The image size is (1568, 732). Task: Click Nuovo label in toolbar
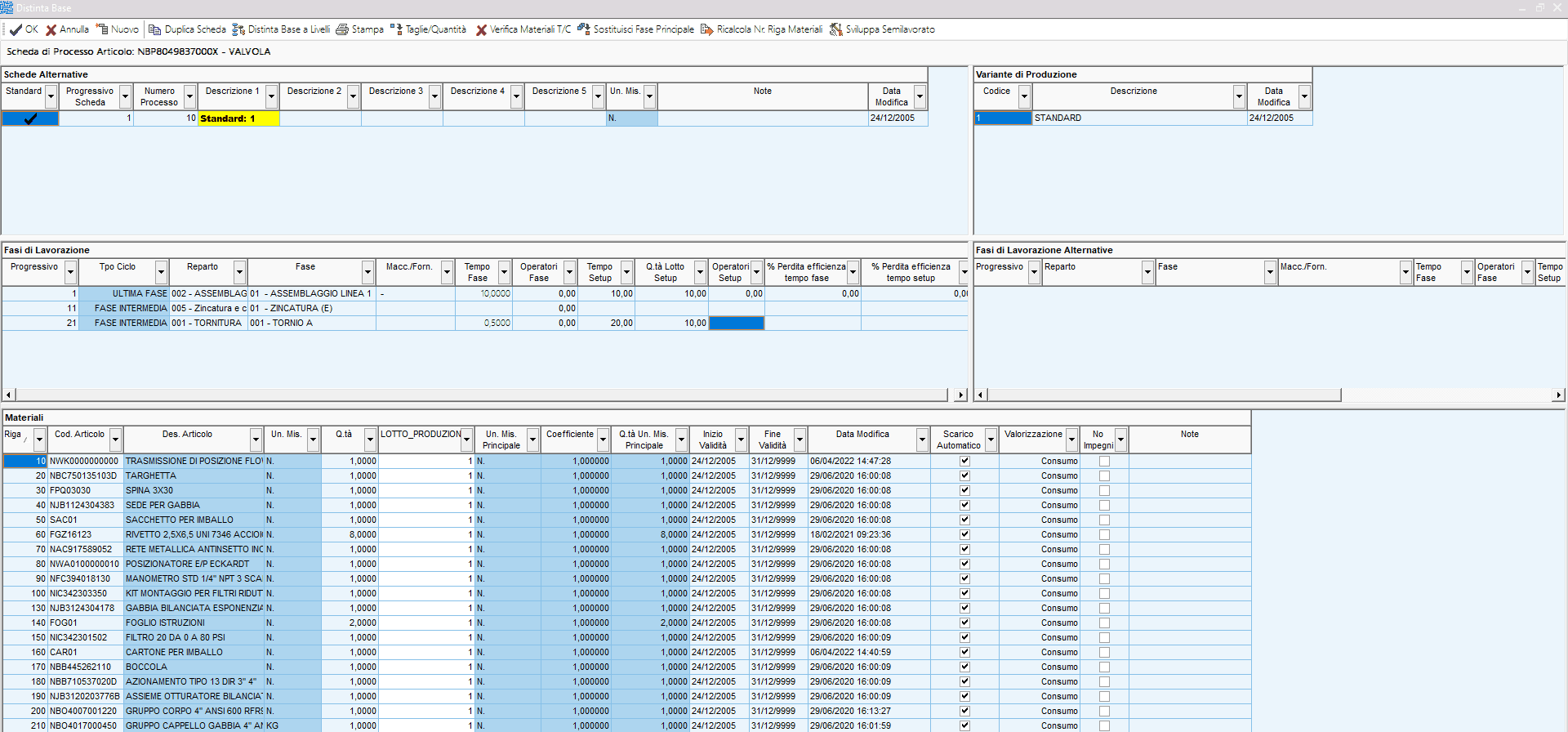(125, 29)
